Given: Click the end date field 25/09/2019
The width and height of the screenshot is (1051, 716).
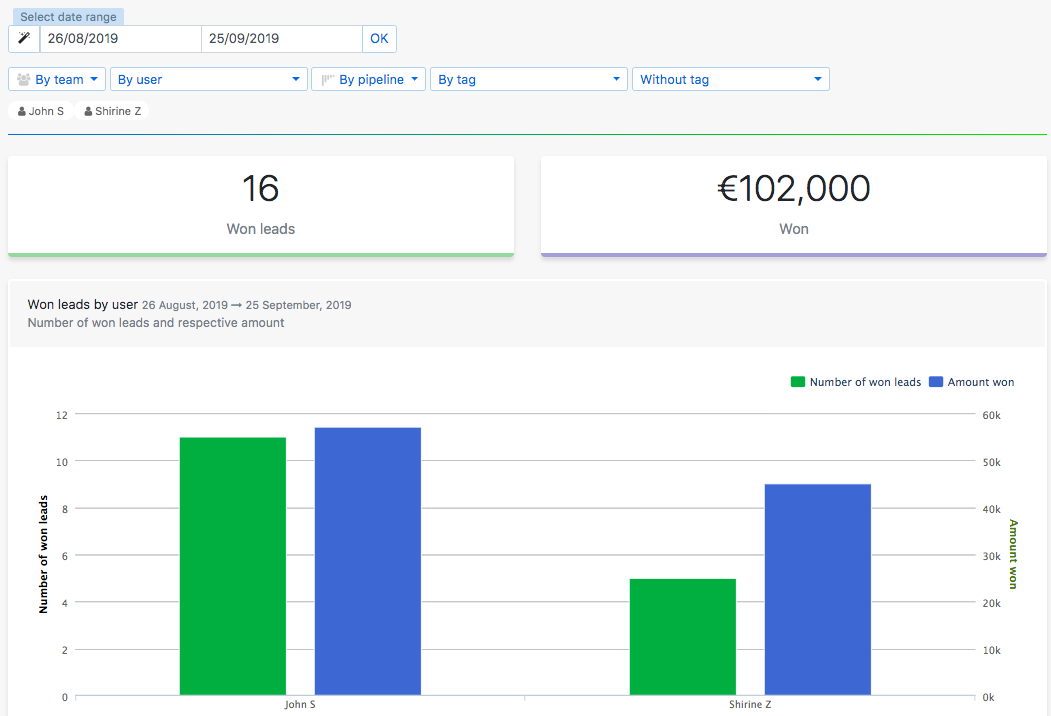Looking at the screenshot, I should (281, 39).
